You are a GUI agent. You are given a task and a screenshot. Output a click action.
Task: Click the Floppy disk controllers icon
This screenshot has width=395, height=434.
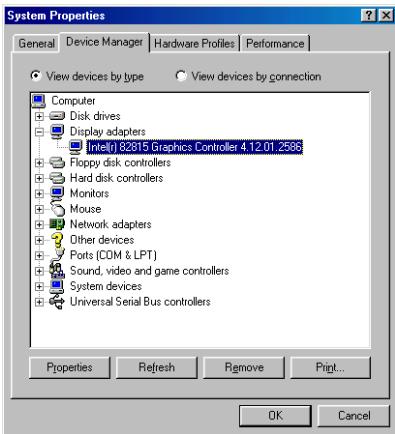57,163
